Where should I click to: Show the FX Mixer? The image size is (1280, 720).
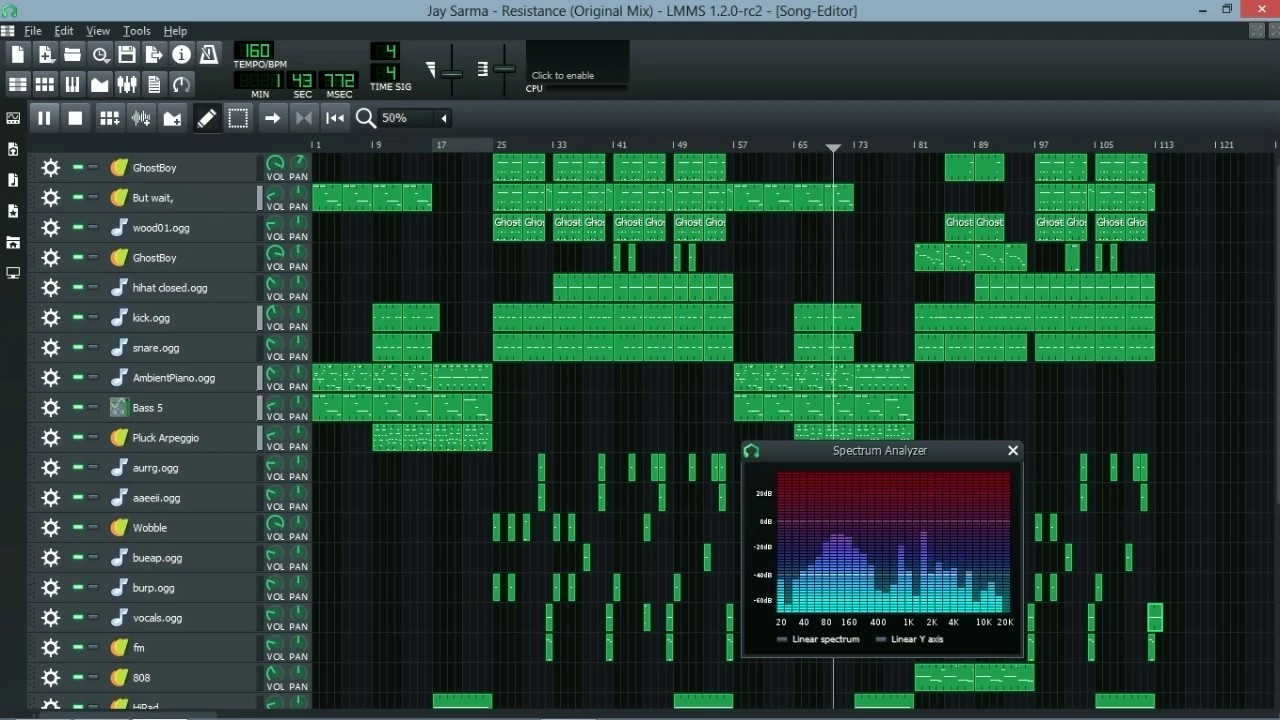click(127, 84)
